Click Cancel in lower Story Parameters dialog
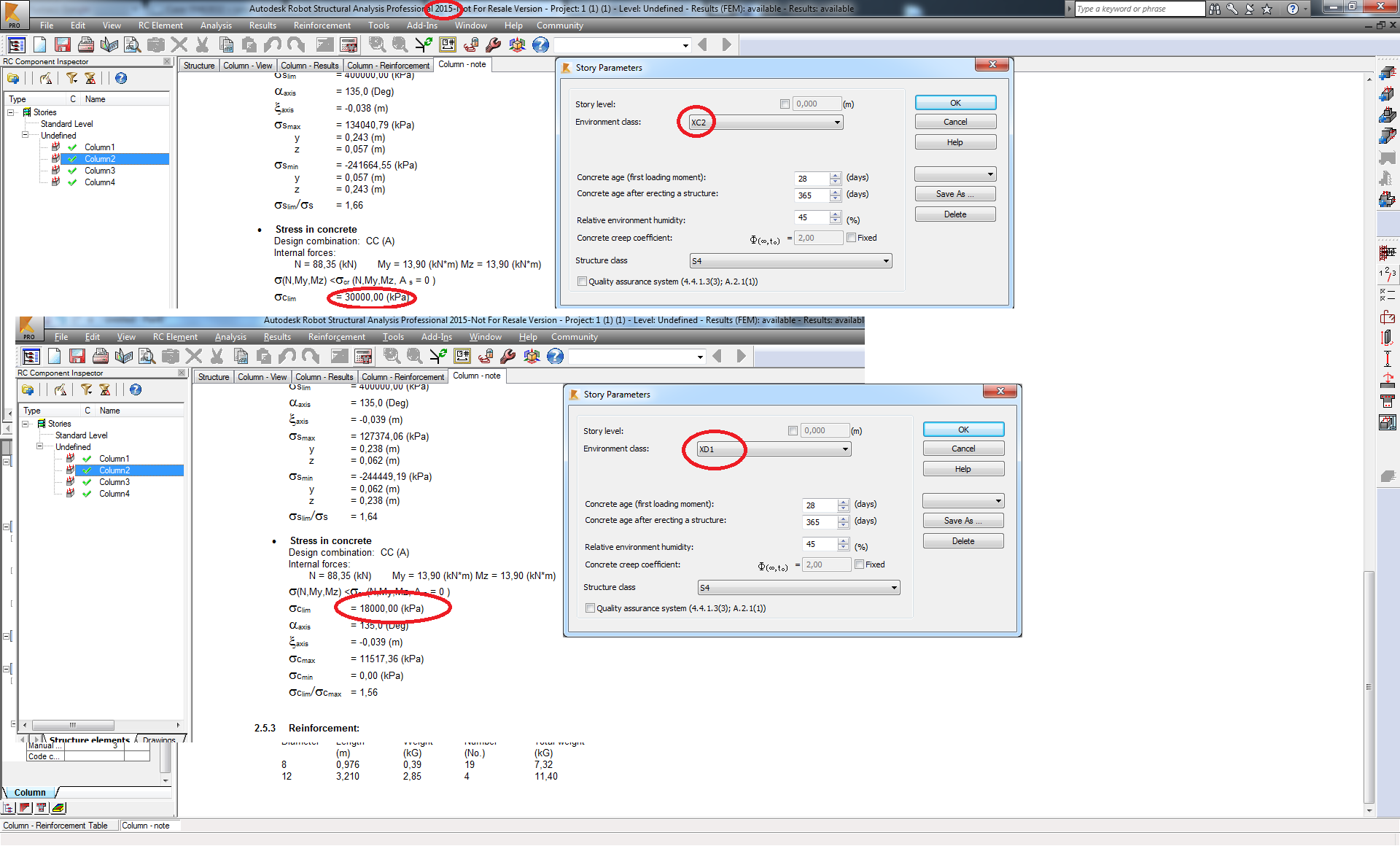The height and width of the screenshot is (846, 1400). click(963, 449)
